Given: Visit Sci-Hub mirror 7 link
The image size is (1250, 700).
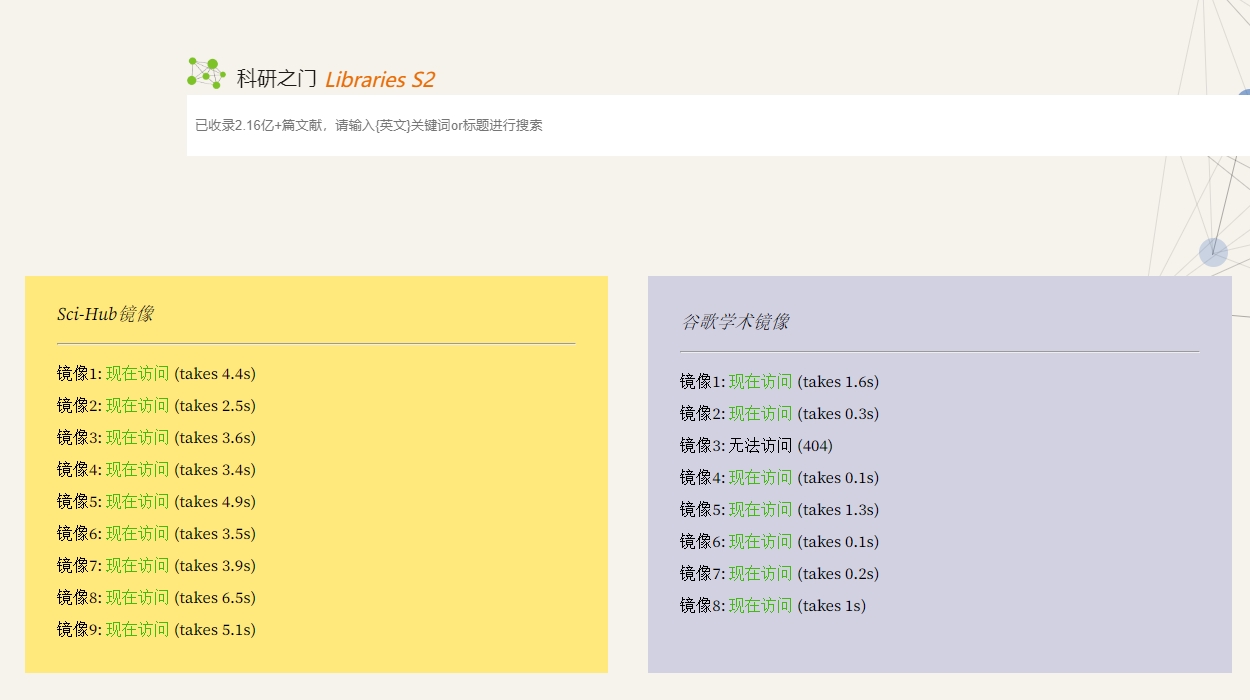Looking at the screenshot, I should click(x=138, y=566).
